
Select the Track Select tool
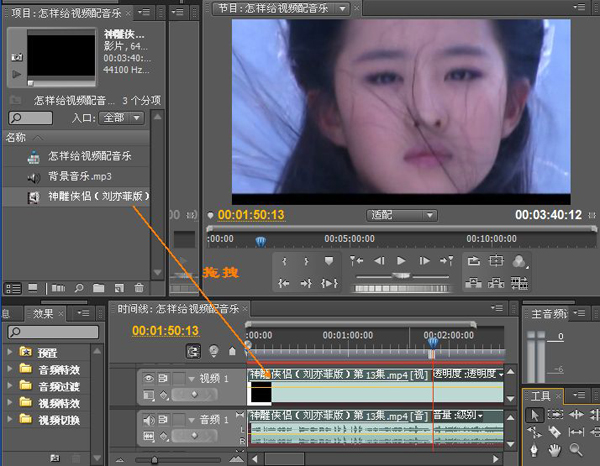555,414
